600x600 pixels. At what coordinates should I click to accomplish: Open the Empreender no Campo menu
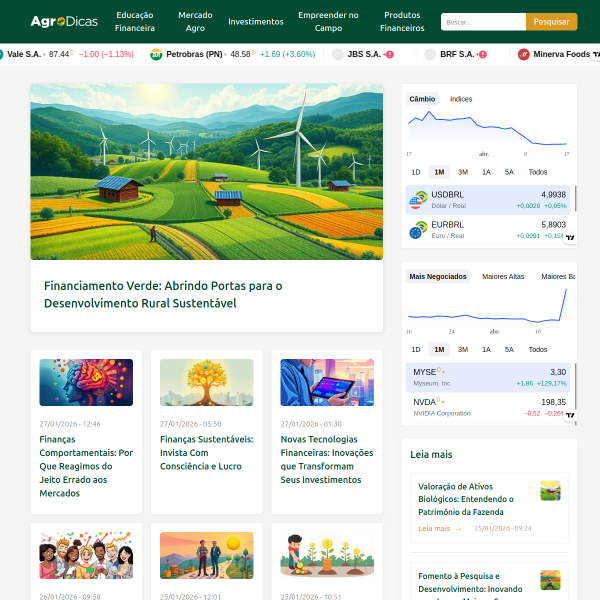pyautogui.click(x=328, y=21)
